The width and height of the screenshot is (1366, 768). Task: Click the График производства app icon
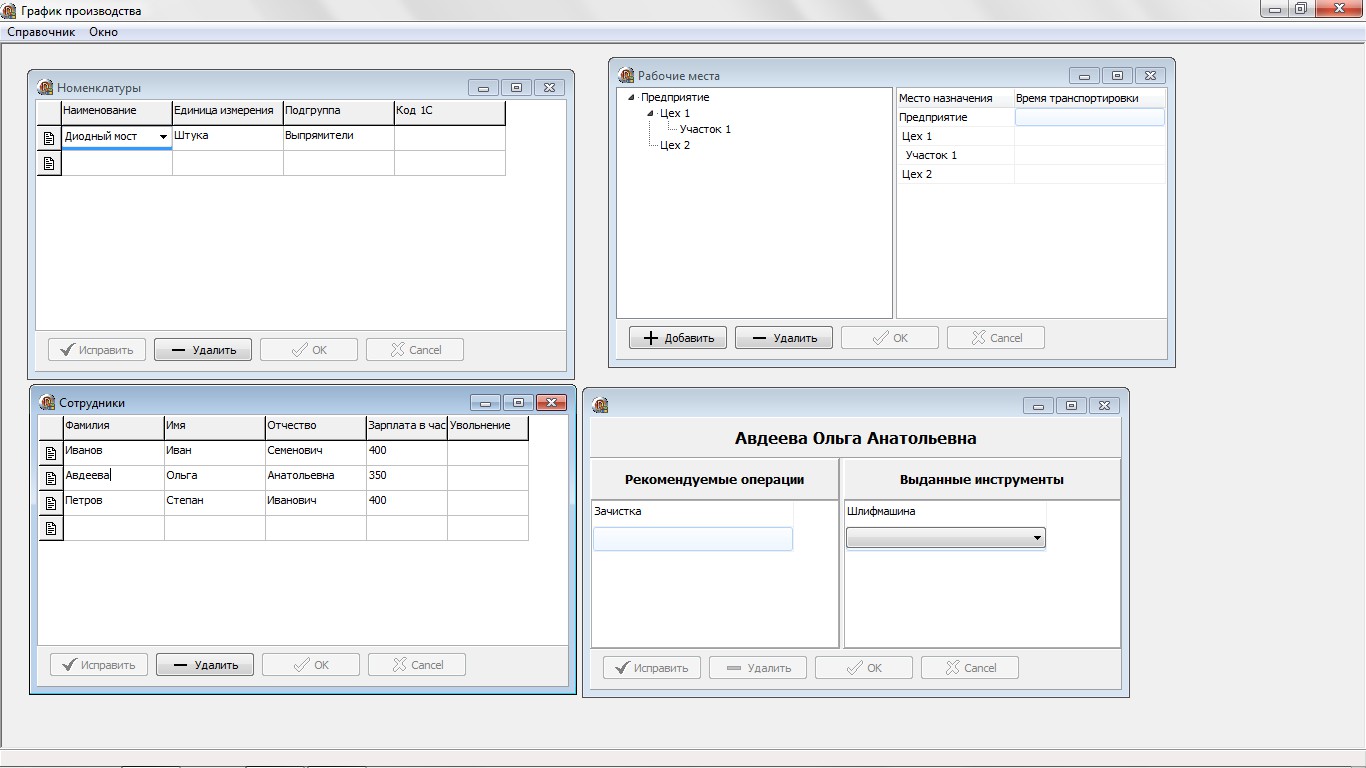(9, 10)
